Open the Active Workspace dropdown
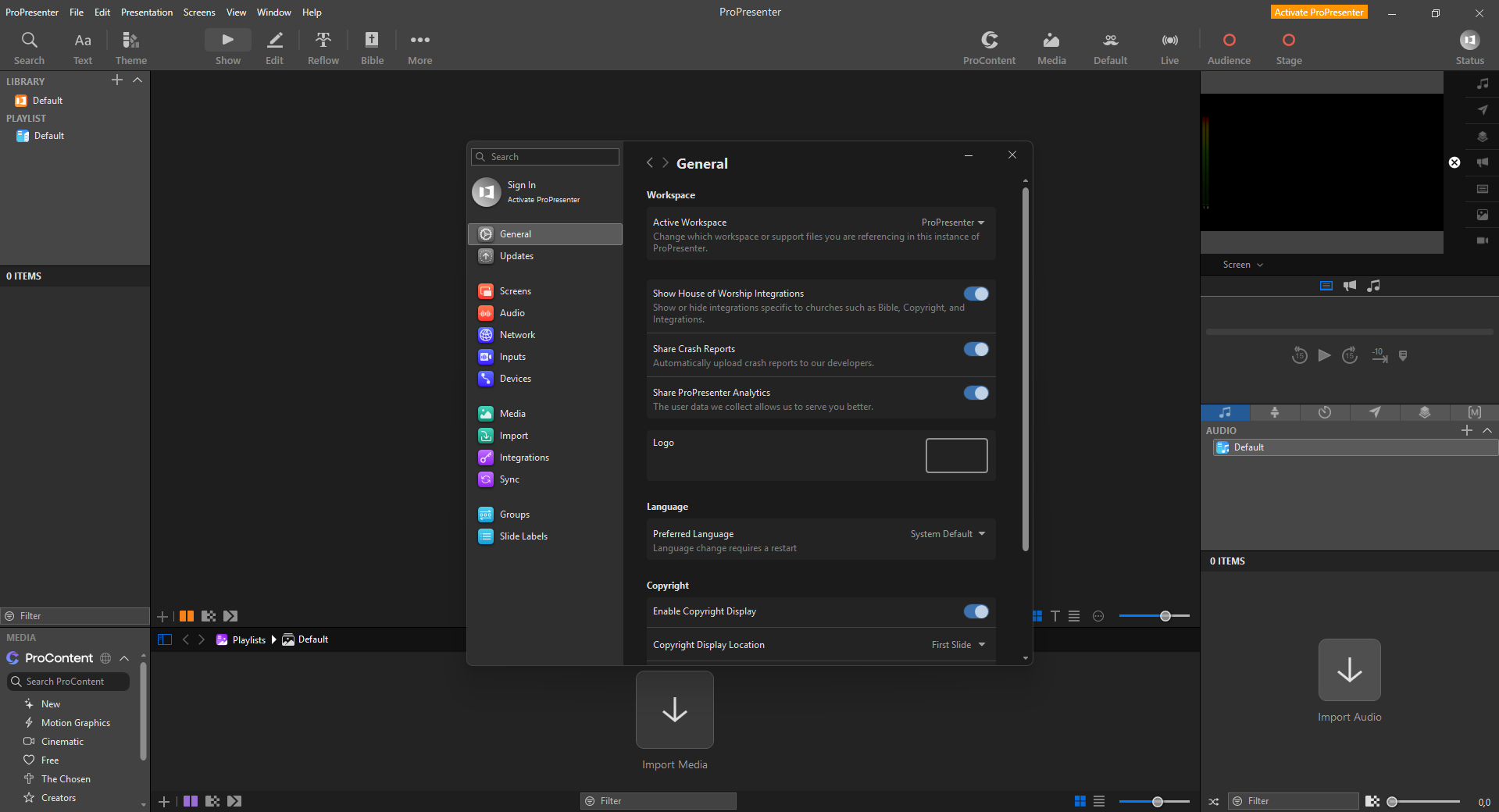The height and width of the screenshot is (812, 1499). pyautogui.click(x=953, y=223)
